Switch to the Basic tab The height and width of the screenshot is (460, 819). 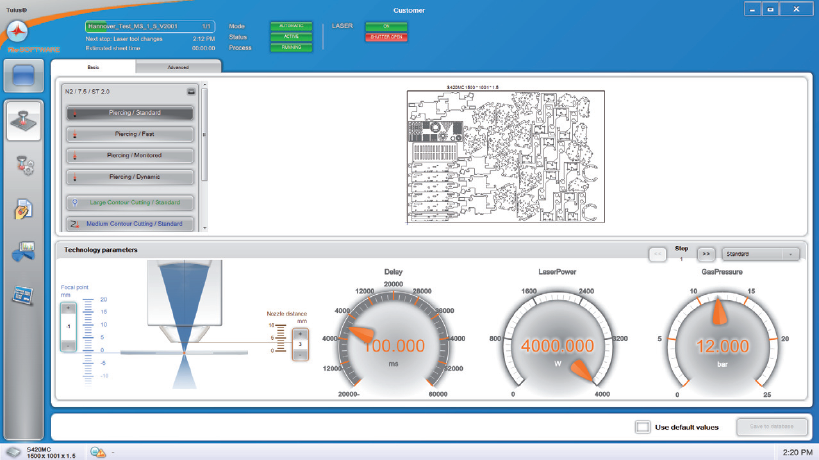click(x=93, y=67)
